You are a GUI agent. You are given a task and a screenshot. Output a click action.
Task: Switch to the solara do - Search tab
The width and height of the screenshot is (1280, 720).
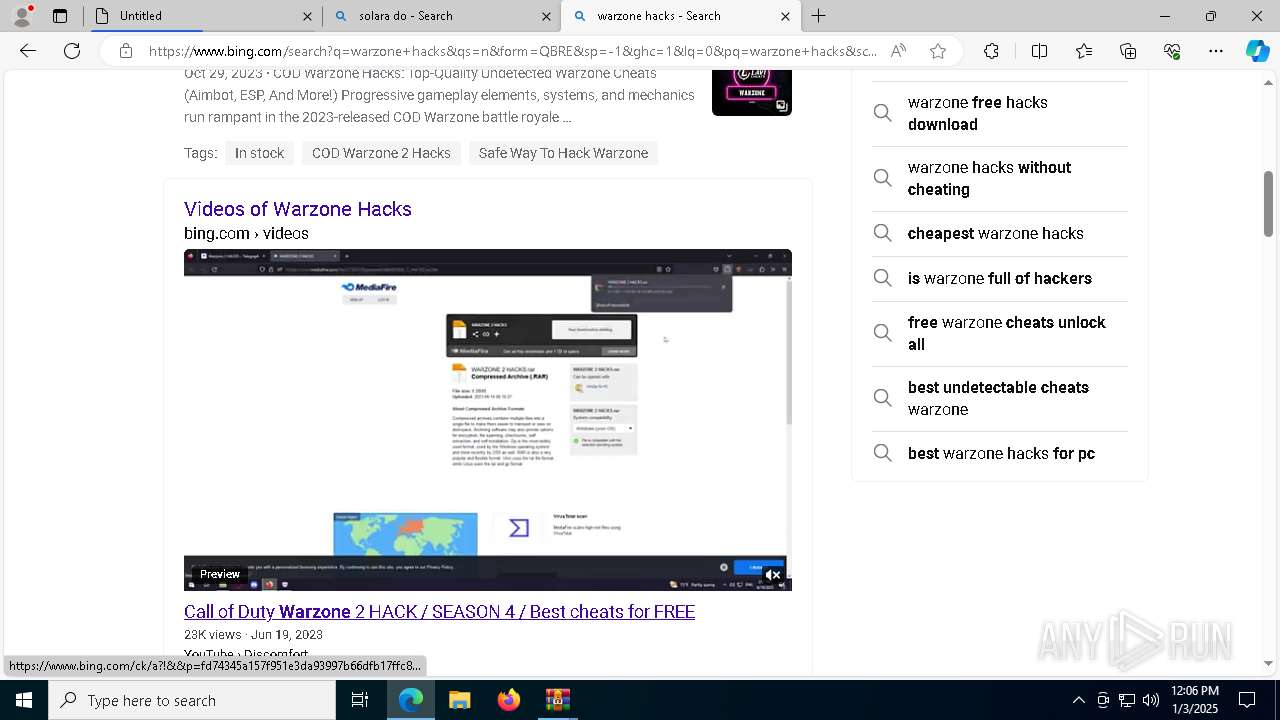tap(442, 16)
